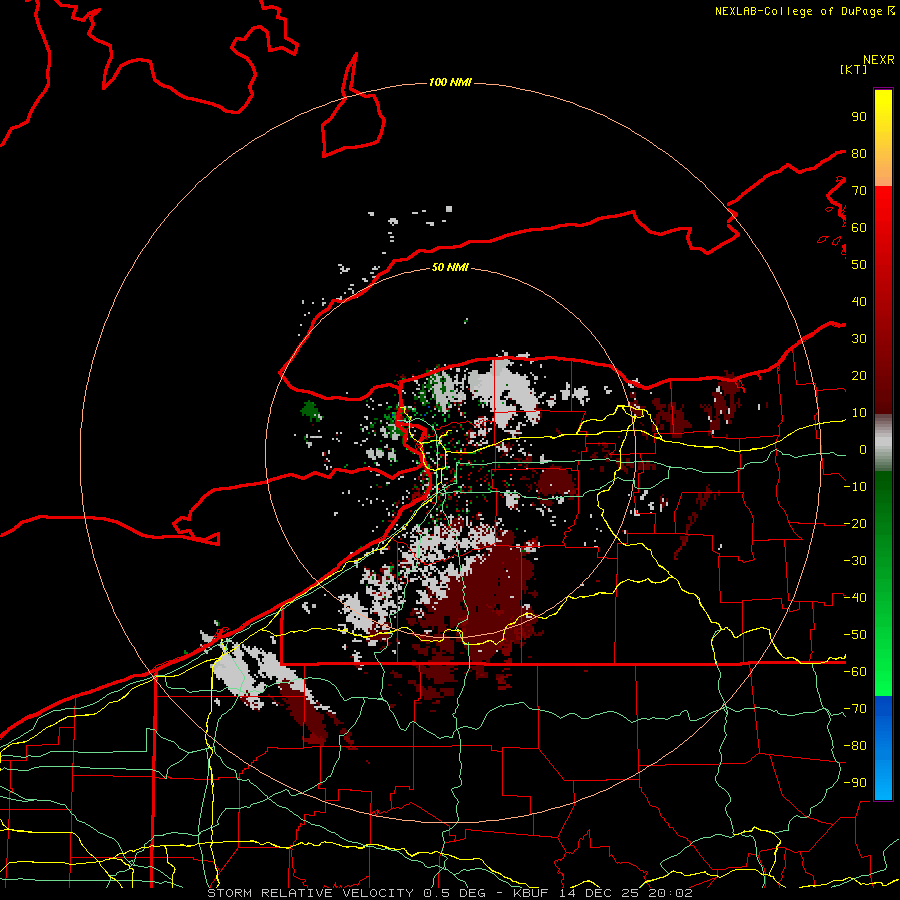Click the '100 NMI' range ring label

coord(450,83)
